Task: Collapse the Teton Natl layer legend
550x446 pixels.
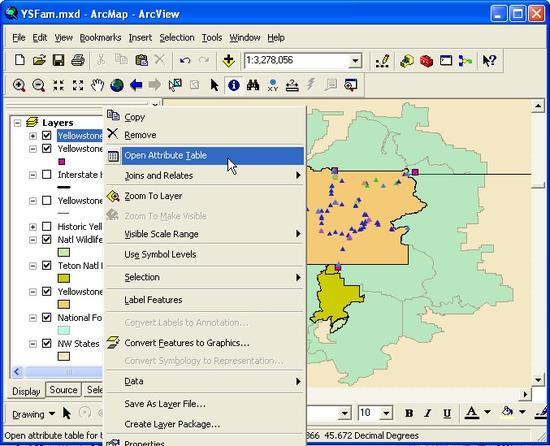Action: tap(33, 265)
